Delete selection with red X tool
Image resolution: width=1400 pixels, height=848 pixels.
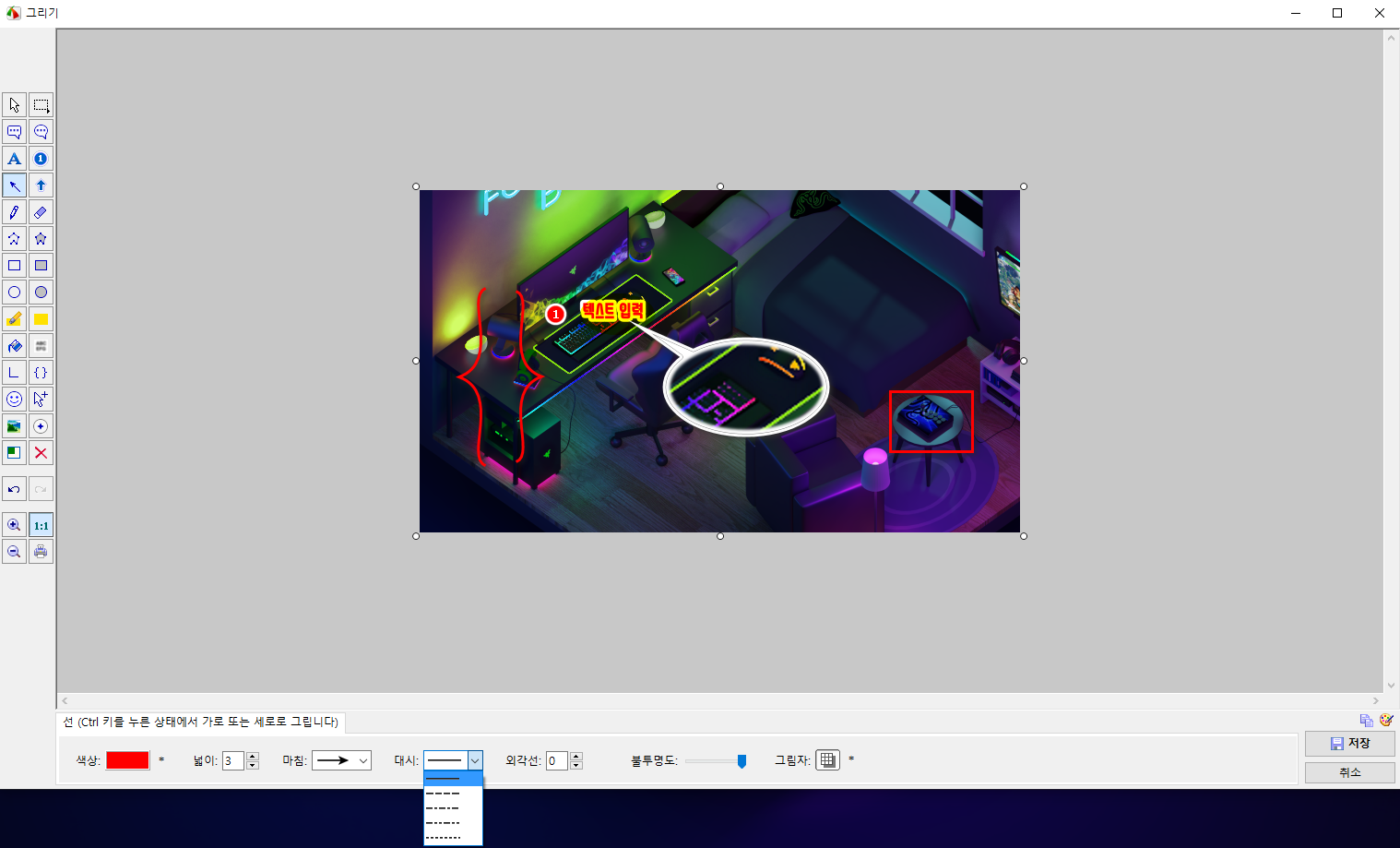[41, 453]
